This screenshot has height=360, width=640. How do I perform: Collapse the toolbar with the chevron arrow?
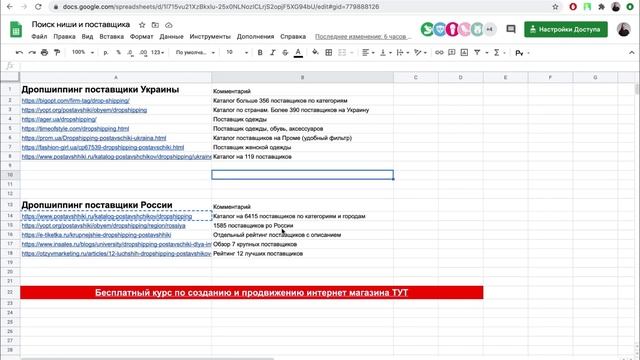tap(631, 53)
